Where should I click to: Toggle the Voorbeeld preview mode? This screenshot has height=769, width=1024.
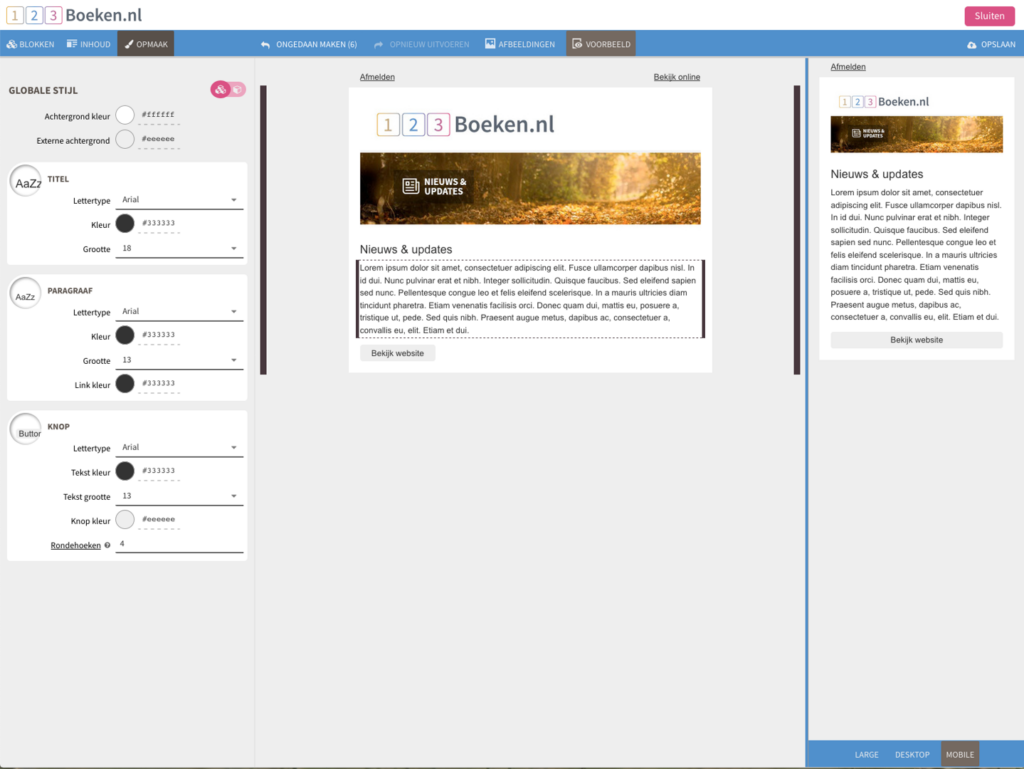[601, 44]
